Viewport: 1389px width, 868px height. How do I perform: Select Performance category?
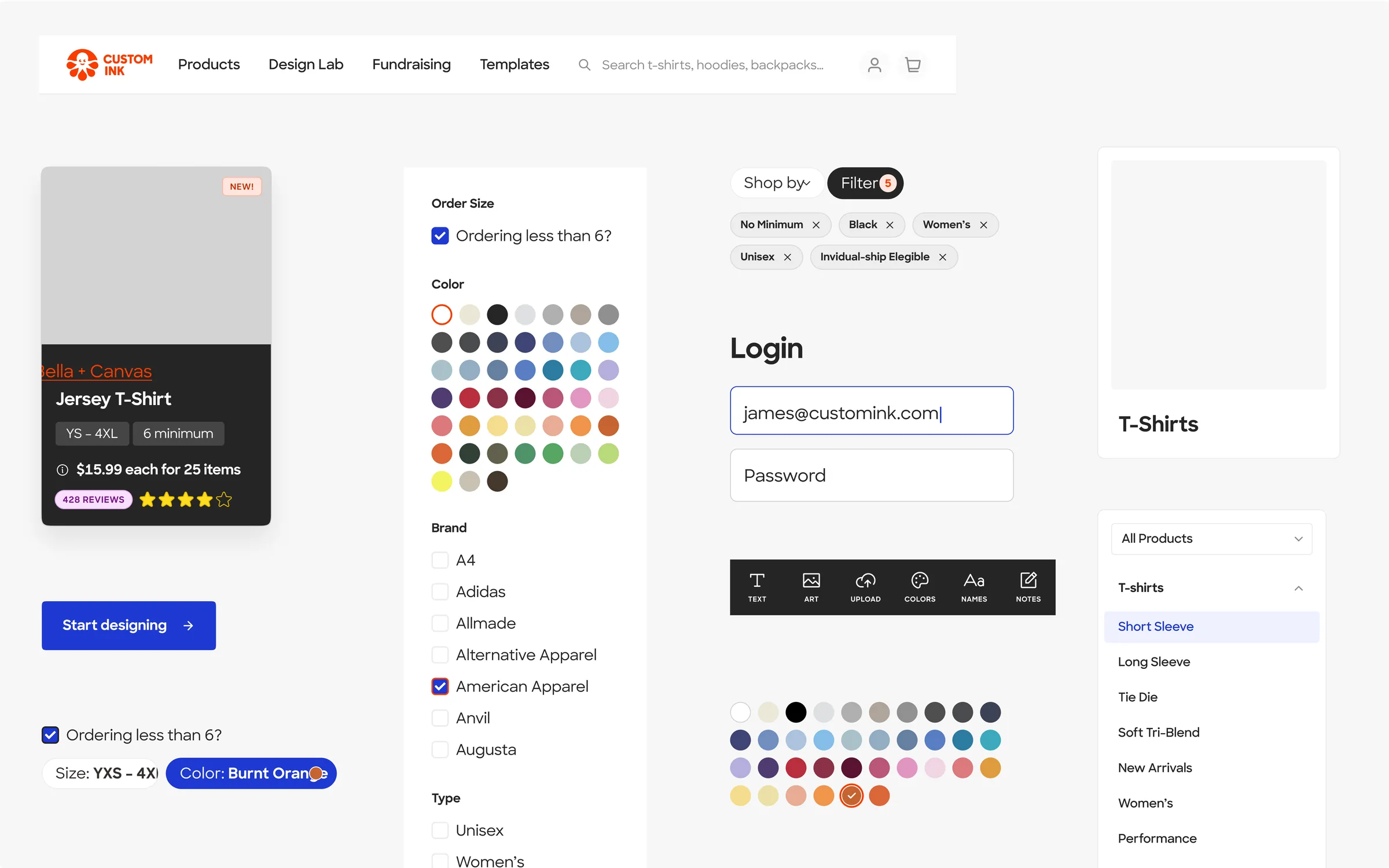click(1157, 838)
